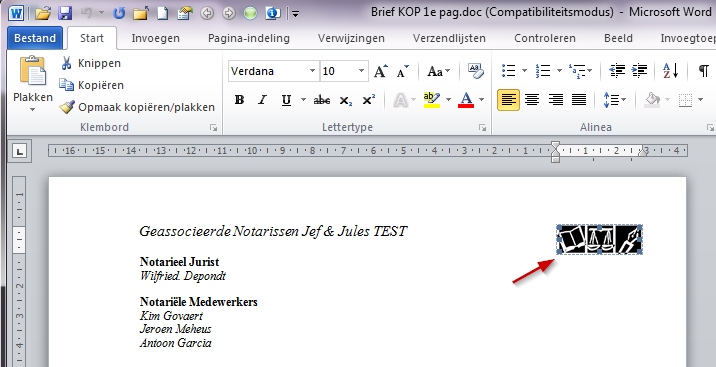The image size is (716, 367).
Task: Click the Save floppy disk icon
Action: pos(65,13)
